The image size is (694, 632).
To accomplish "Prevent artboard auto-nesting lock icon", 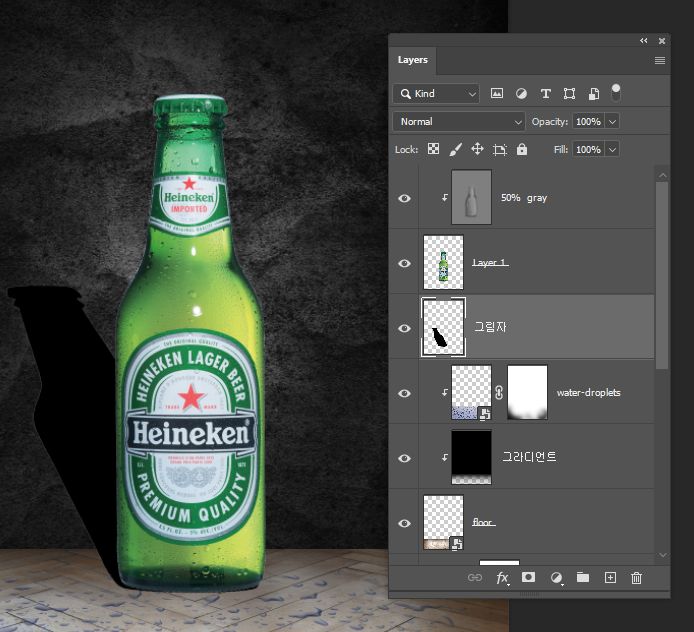I will point(500,150).
